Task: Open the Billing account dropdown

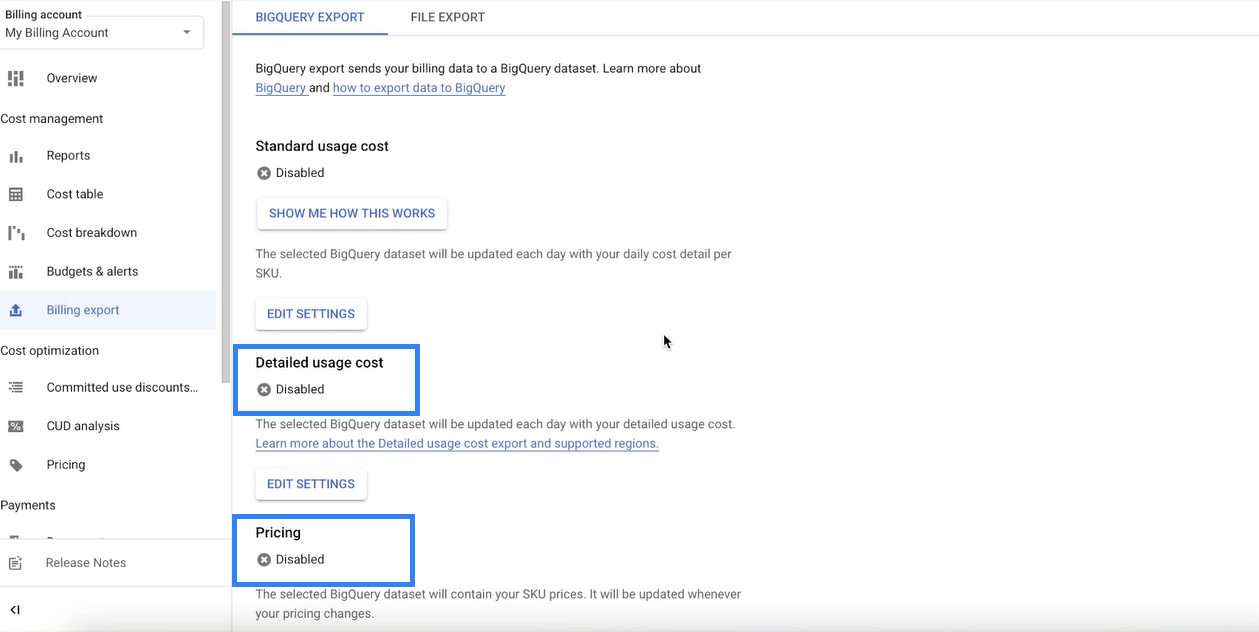Action: (102, 32)
